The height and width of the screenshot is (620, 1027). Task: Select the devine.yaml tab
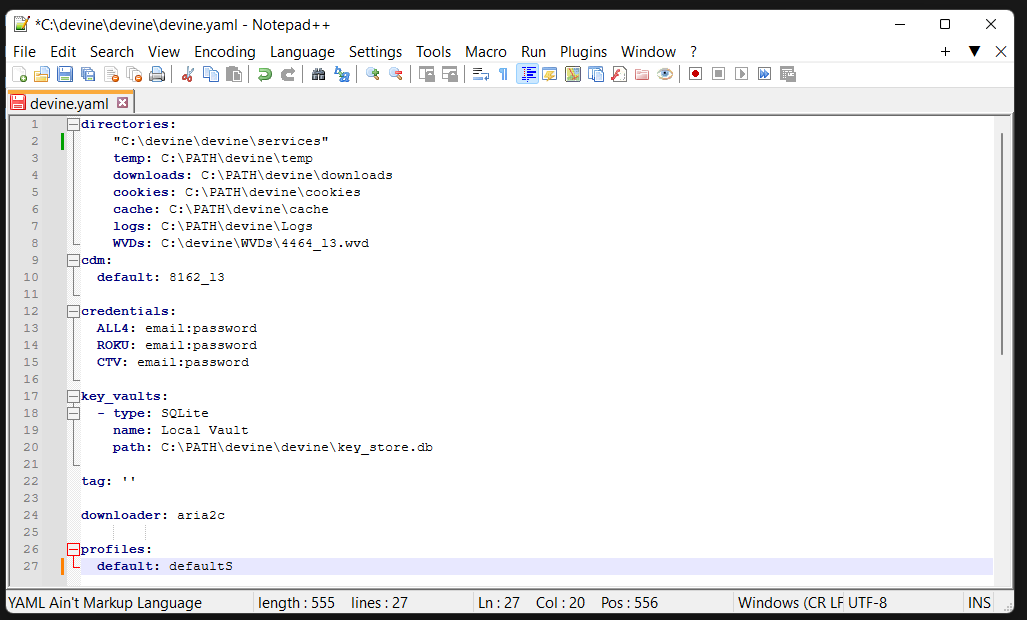(x=69, y=103)
